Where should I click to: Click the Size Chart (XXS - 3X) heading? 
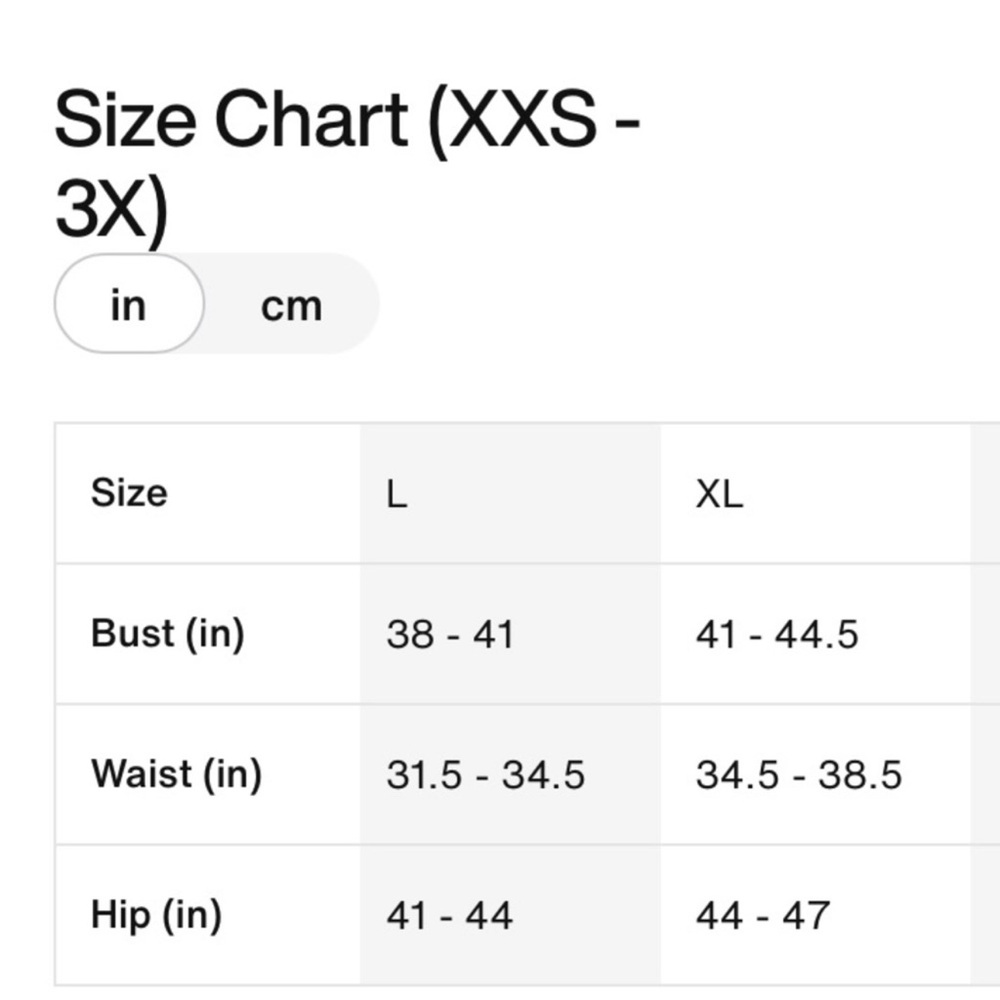[x=347, y=164]
